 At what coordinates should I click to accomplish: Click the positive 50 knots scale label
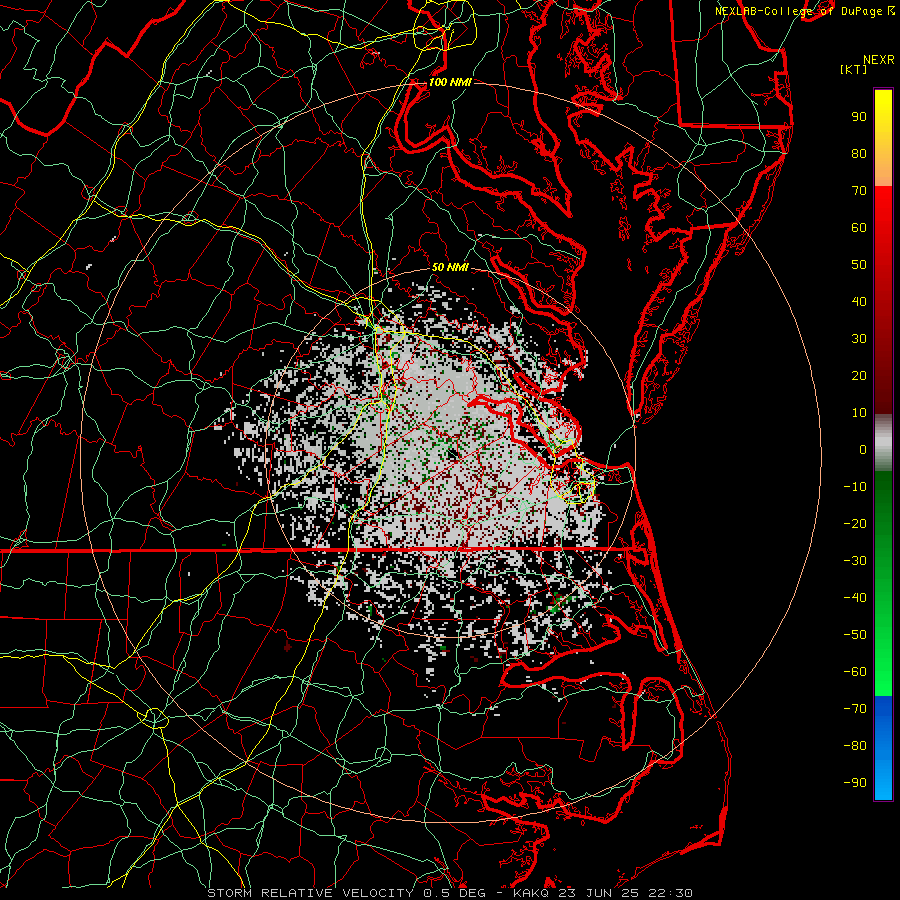point(859,265)
